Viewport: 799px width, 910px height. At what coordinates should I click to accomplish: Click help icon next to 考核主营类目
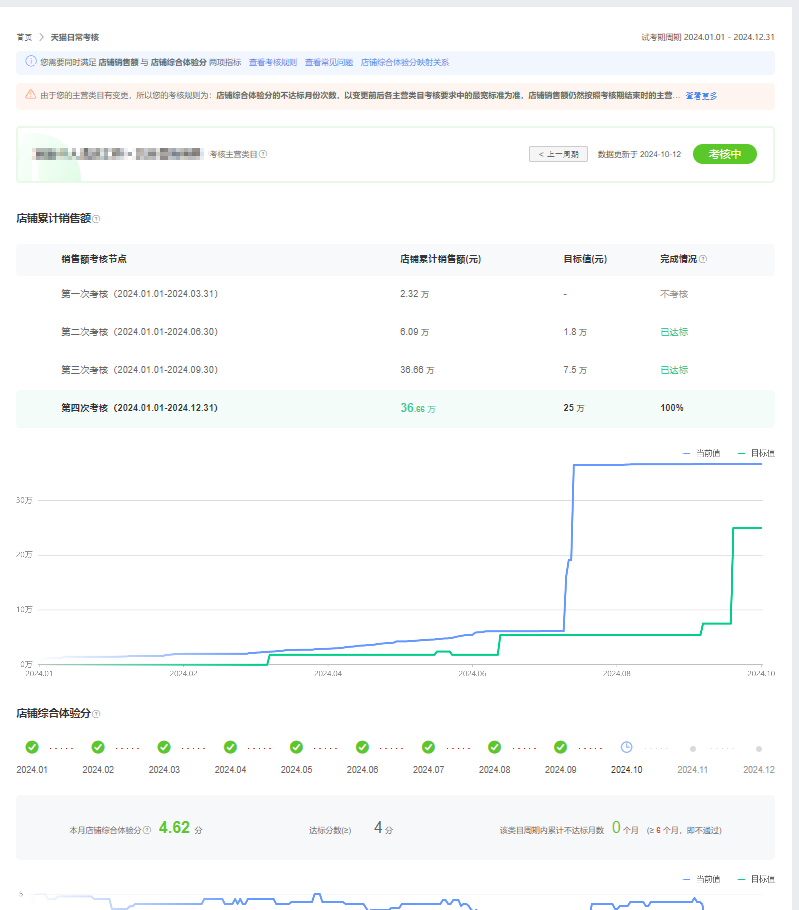point(263,155)
